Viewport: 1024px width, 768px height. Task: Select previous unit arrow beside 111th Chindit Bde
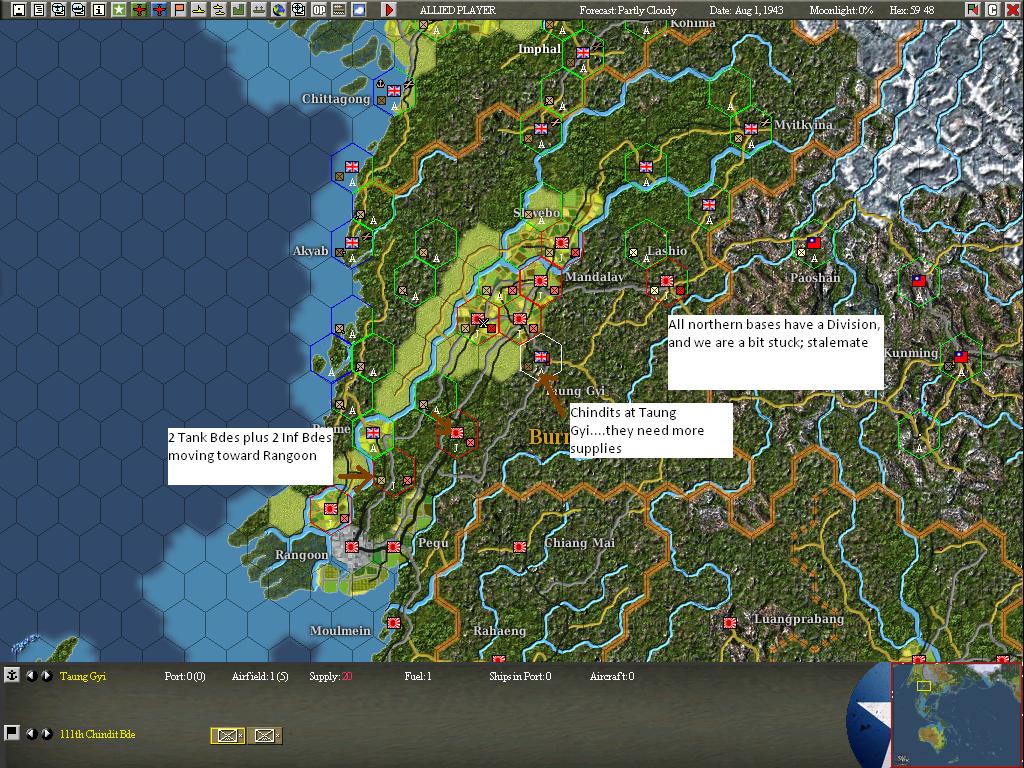coord(31,734)
